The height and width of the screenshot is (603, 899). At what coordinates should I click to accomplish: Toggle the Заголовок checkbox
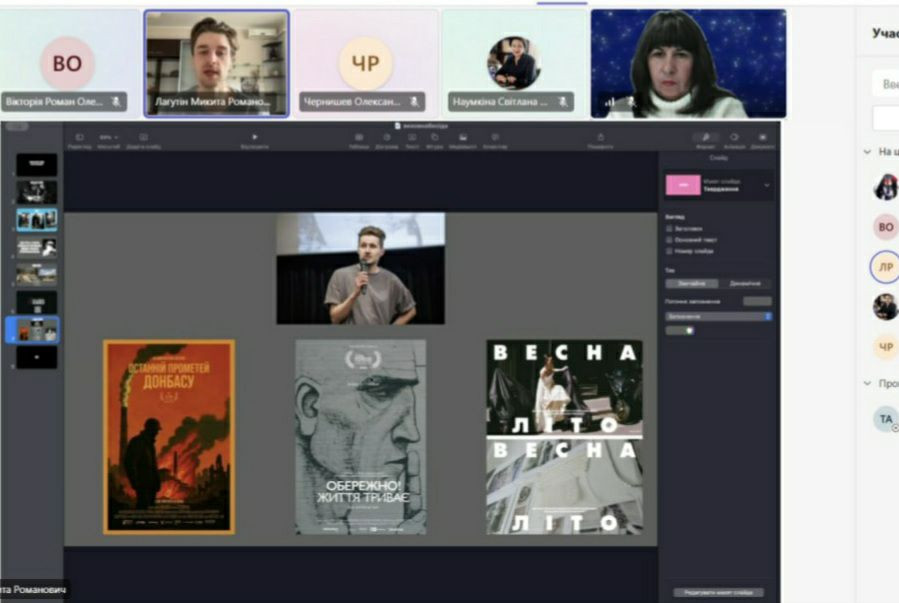669,229
